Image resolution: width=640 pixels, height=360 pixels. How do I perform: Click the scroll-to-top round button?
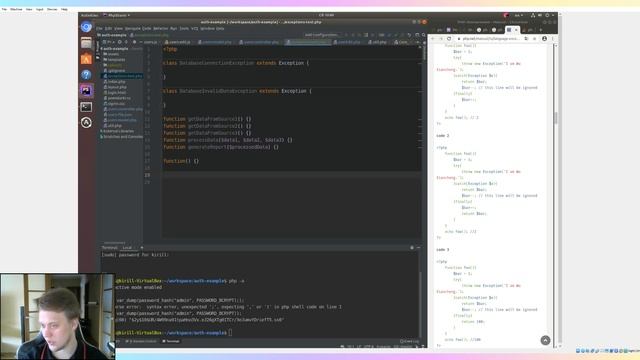[x=545, y=340]
